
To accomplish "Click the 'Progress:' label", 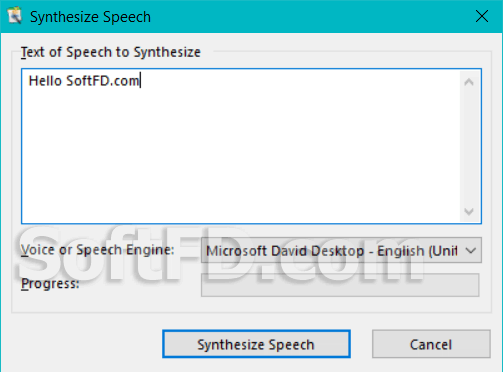I will [x=50, y=284].
